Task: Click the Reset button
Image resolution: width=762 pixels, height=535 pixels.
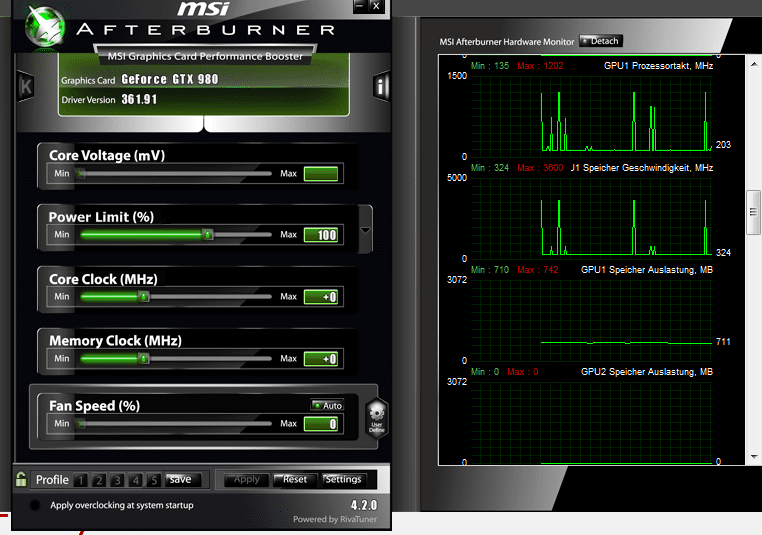Action: 295,480
